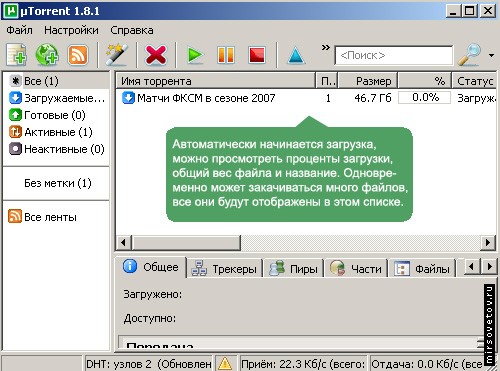This screenshot has height=371, width=500.
Task: Click the Отдача upload speed status entry
Action: [427, 364]
